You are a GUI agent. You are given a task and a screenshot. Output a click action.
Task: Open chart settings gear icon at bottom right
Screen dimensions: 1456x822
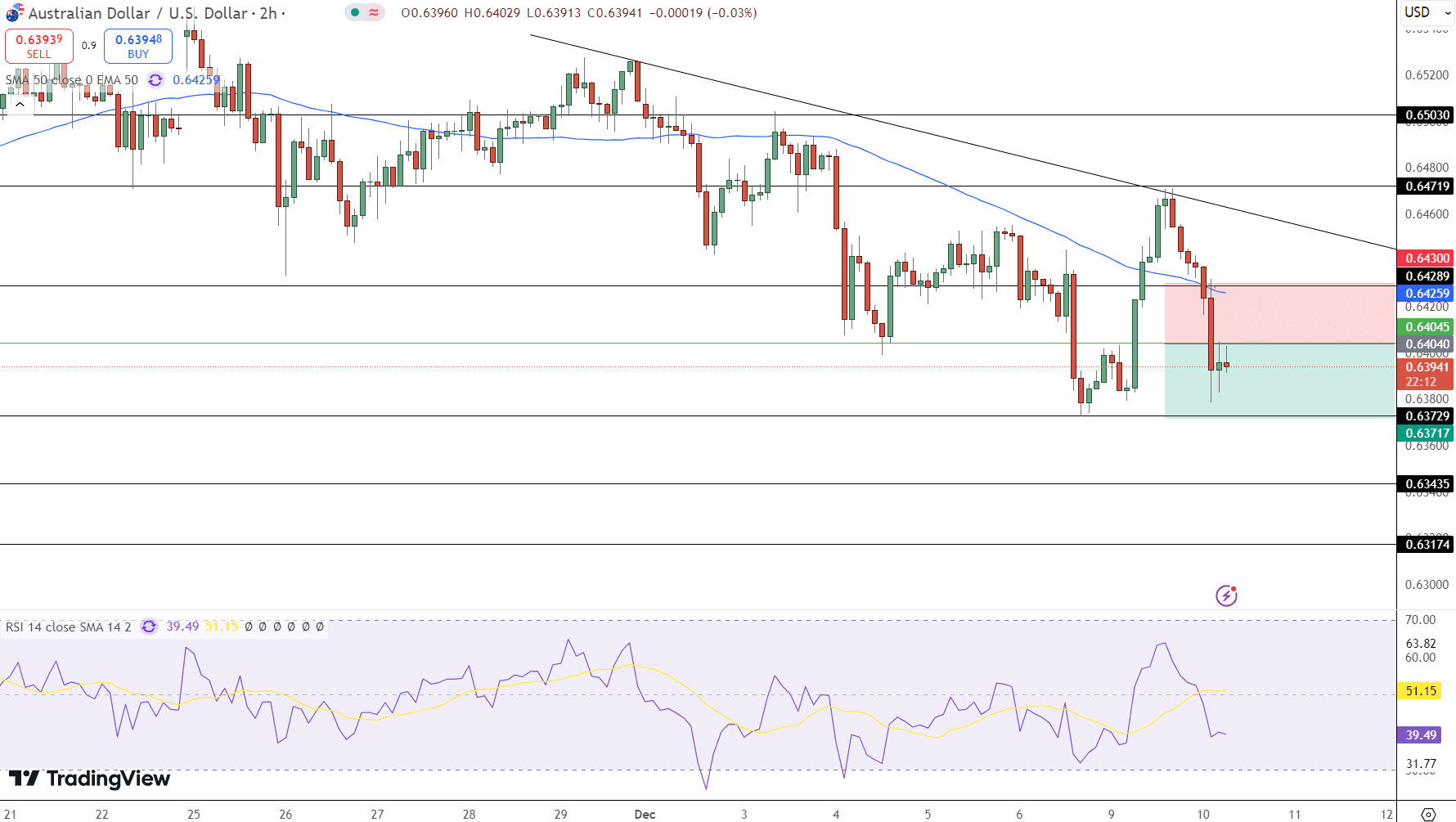[x=1428, y=814]
